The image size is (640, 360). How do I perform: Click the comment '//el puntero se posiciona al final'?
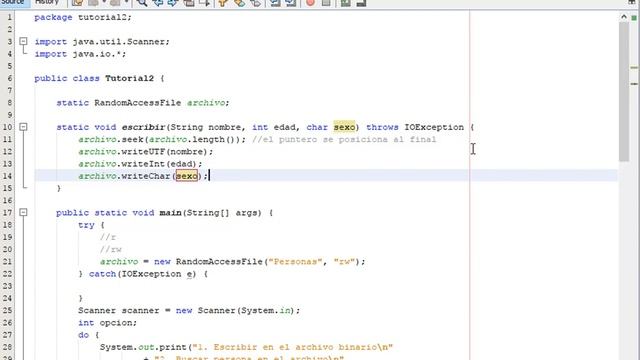(x=344, y=140)
